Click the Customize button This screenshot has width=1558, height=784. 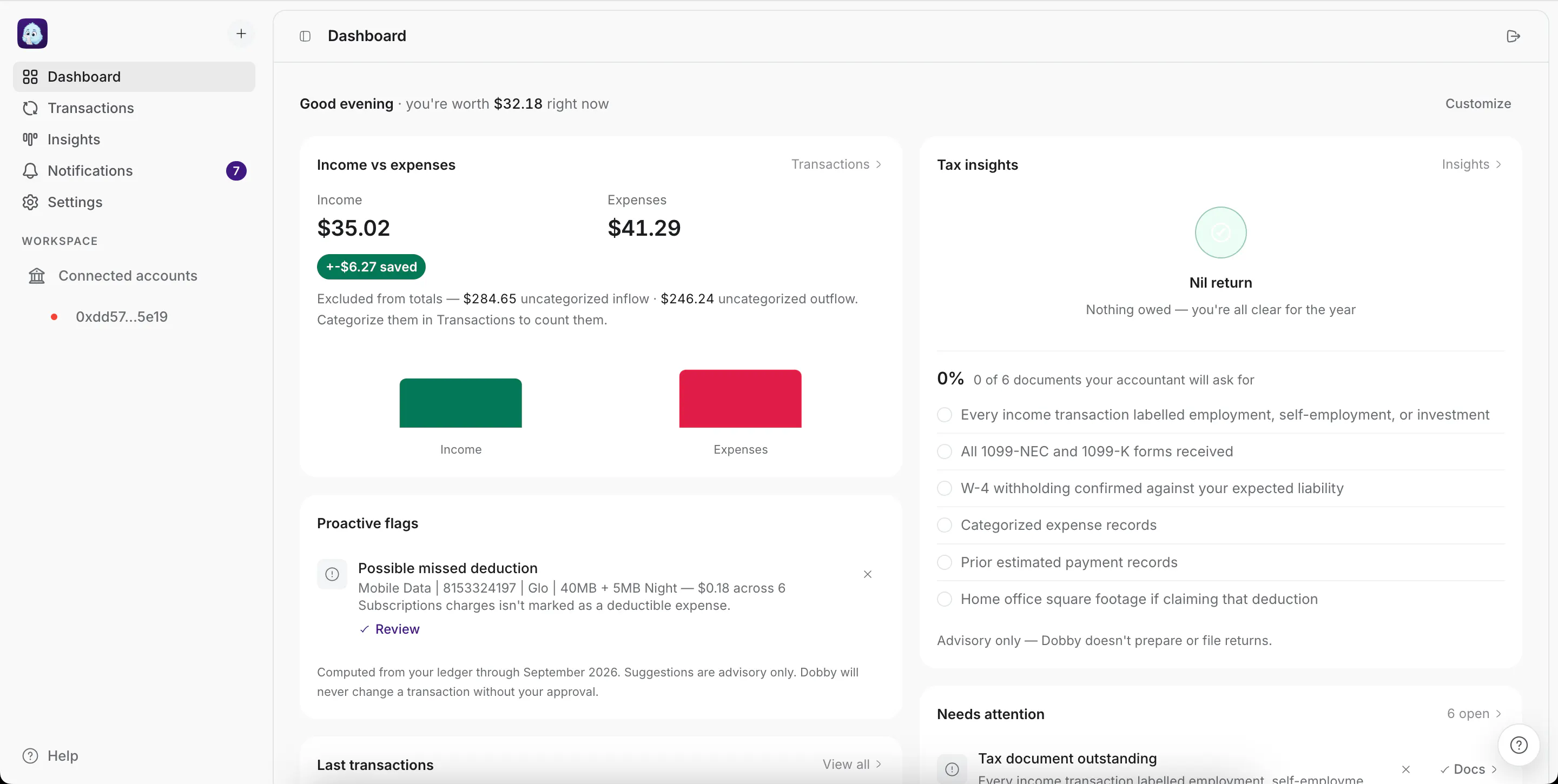pos(1478,104)
